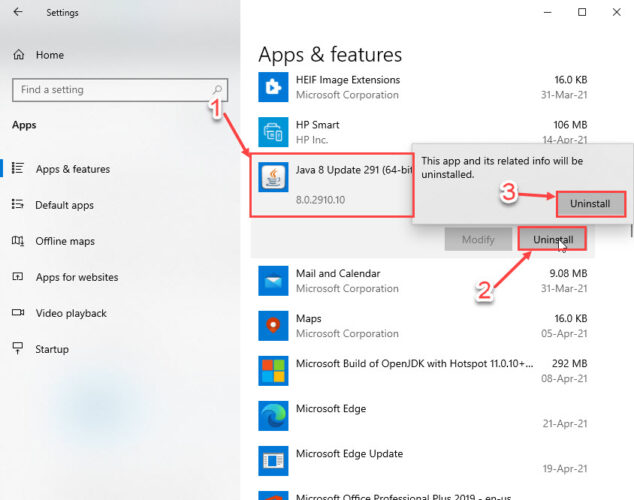Click the HEIF Image Extensions app icon
634x500 pixels.
click(x=273, y=88)
